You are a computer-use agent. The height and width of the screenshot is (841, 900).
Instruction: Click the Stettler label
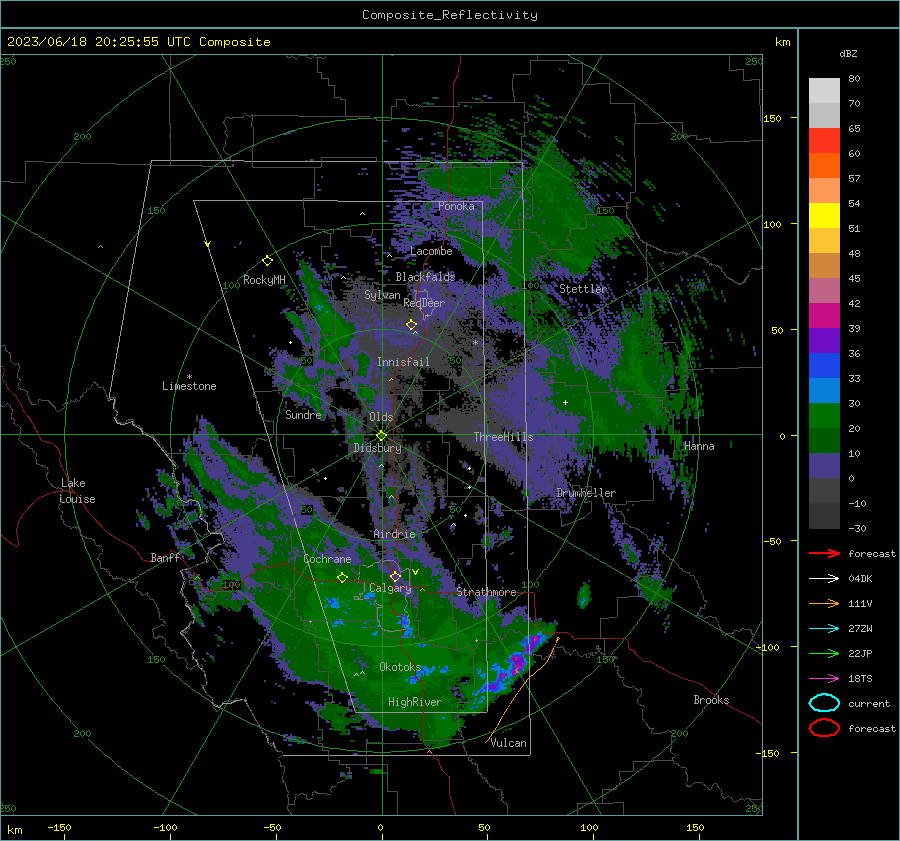point(583,289)
